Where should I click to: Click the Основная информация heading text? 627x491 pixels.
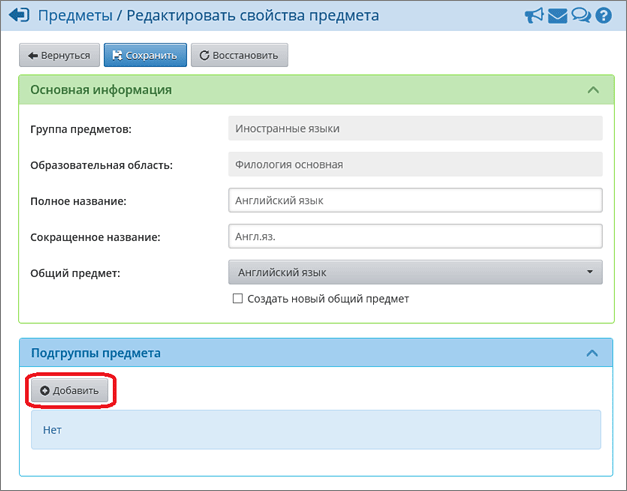pyautogui.click(x=101, y=90)
